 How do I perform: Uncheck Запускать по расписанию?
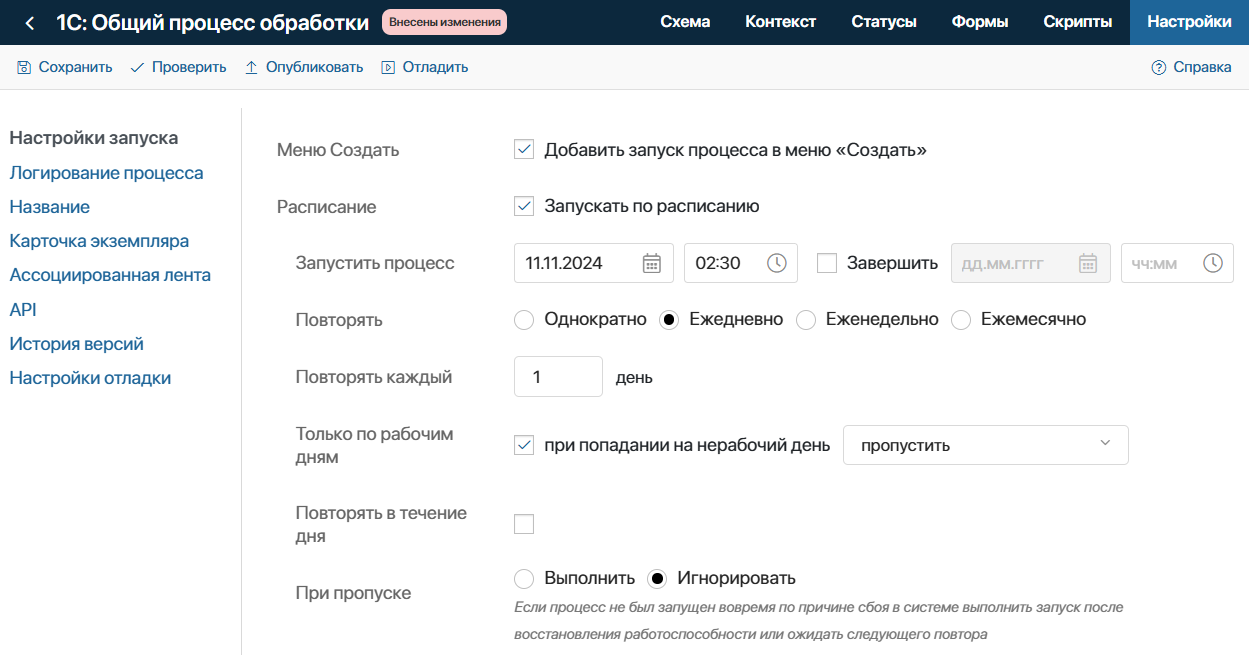524,207
